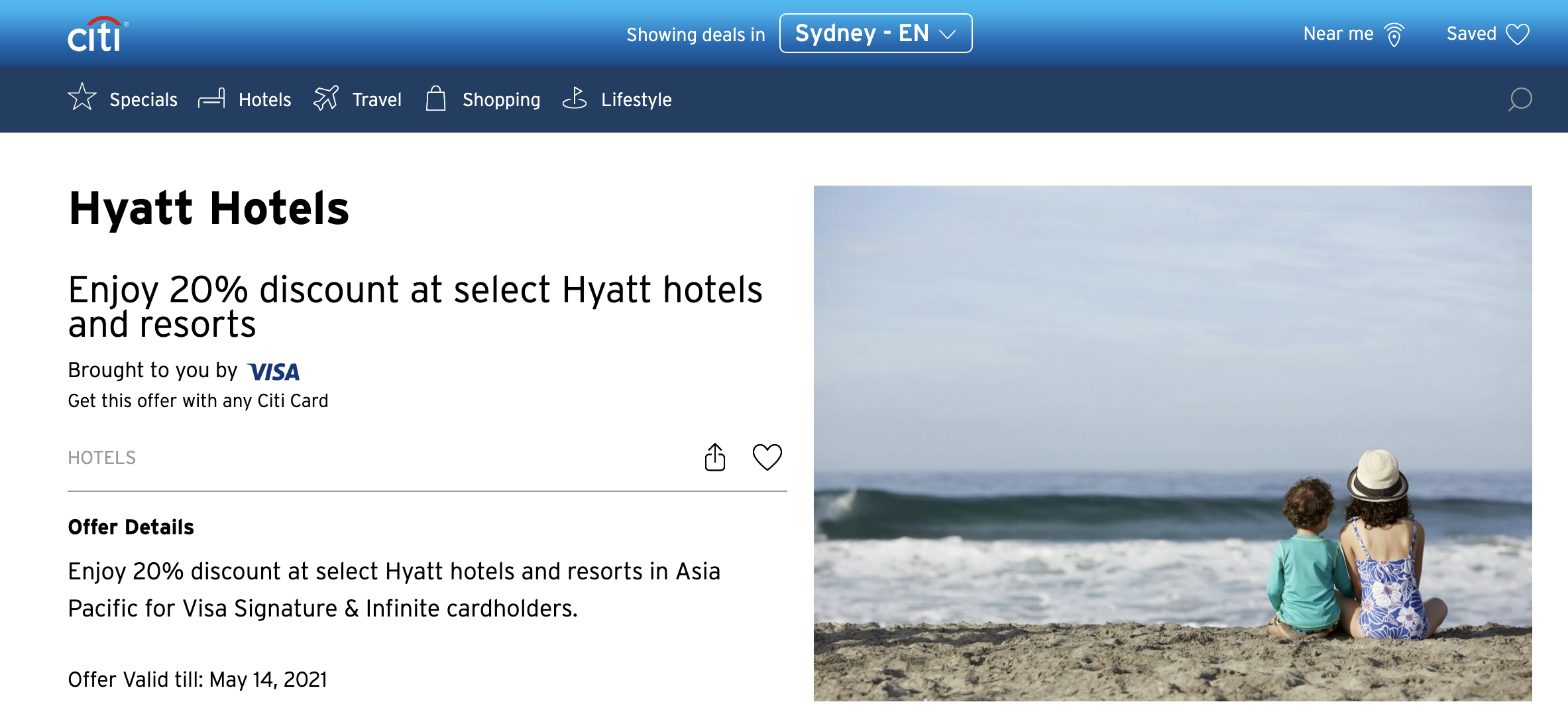Click the Offer Details heading
The height and width of the screenshot is (708, 1568).
(131, 527)
